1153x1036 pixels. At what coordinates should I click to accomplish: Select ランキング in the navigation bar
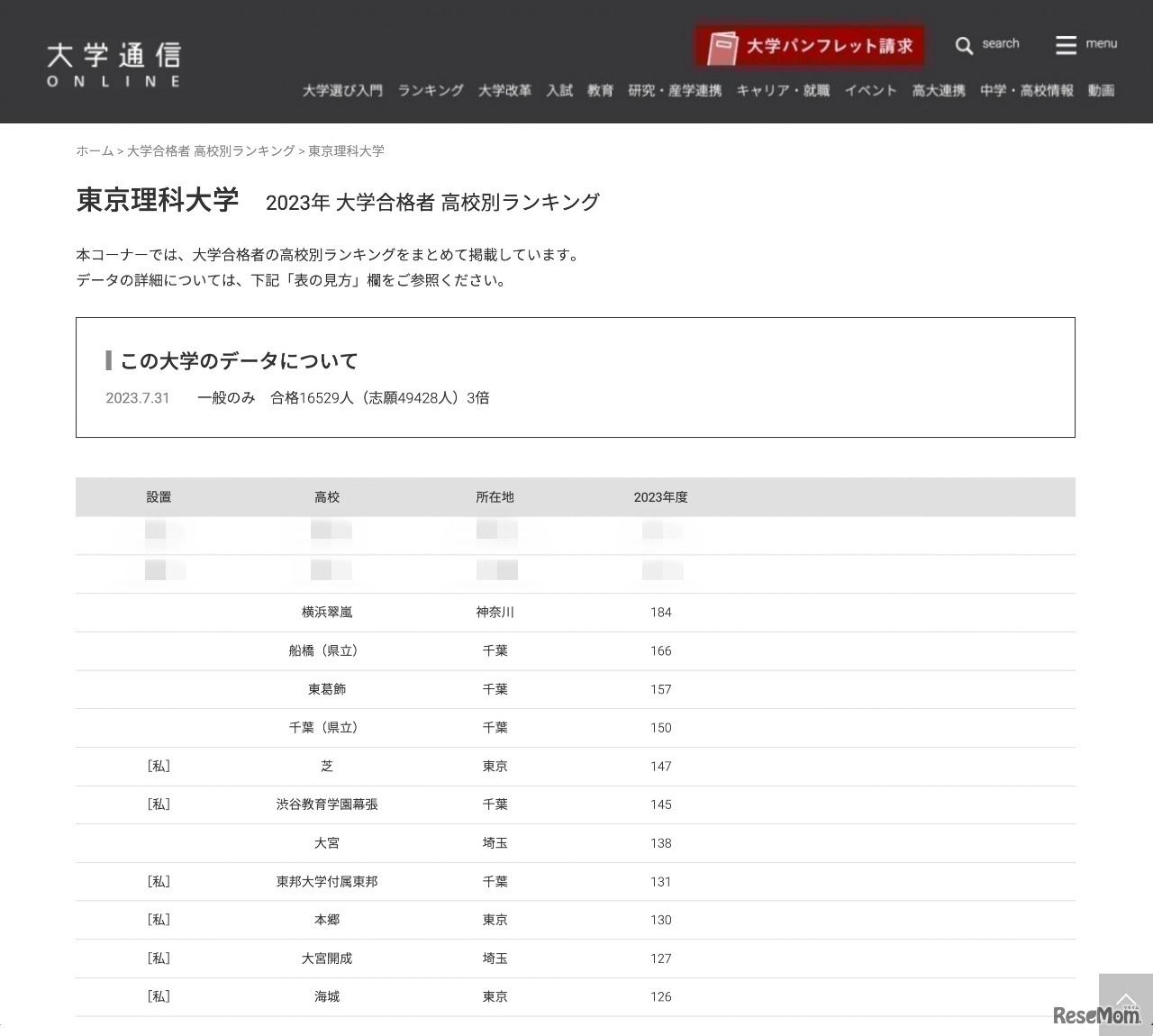(x=430, y=90)
